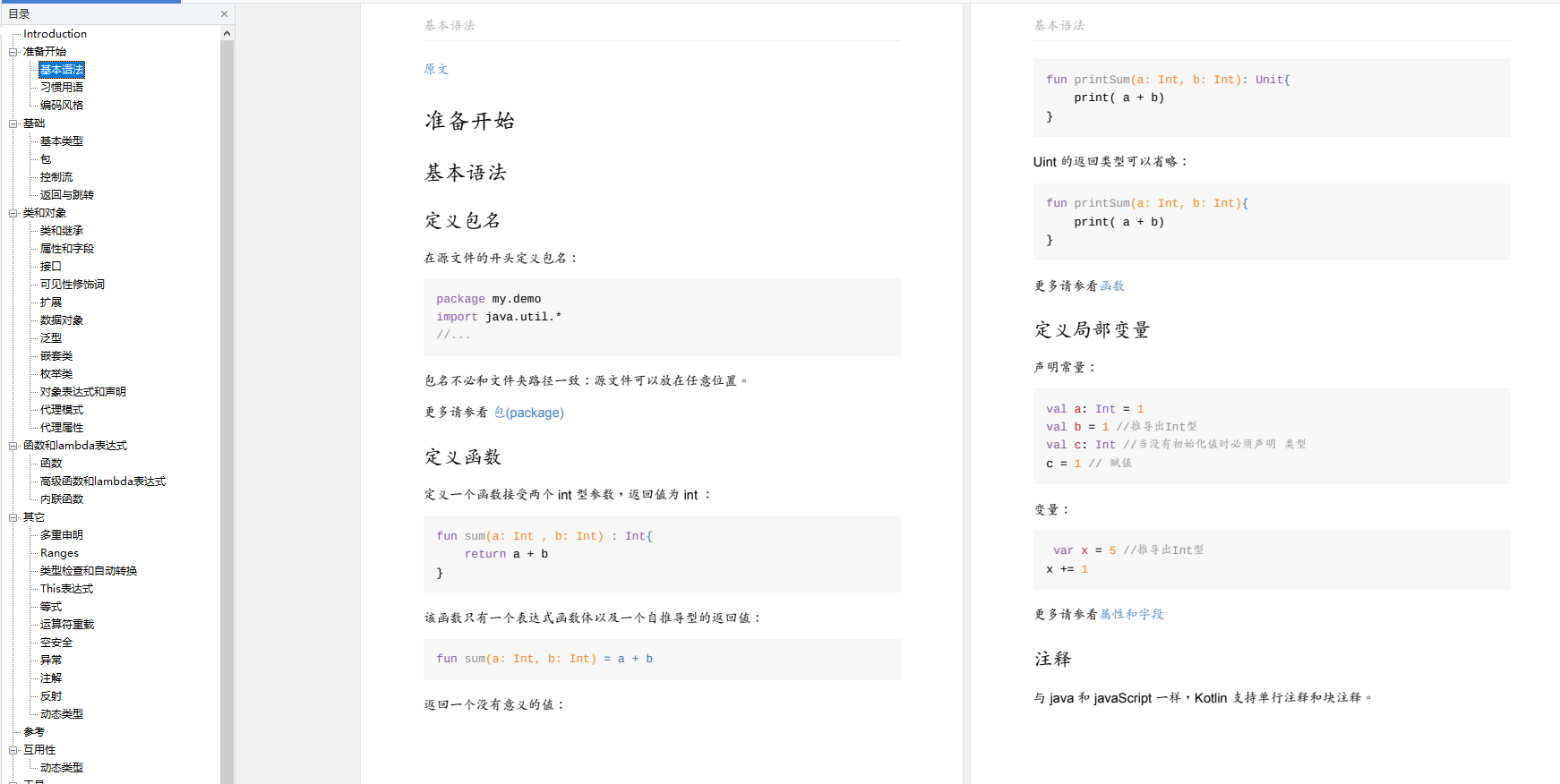Select 类和继承 in contents
The width and height of the screenshot is (1560, 784).
tap(62, 231)
